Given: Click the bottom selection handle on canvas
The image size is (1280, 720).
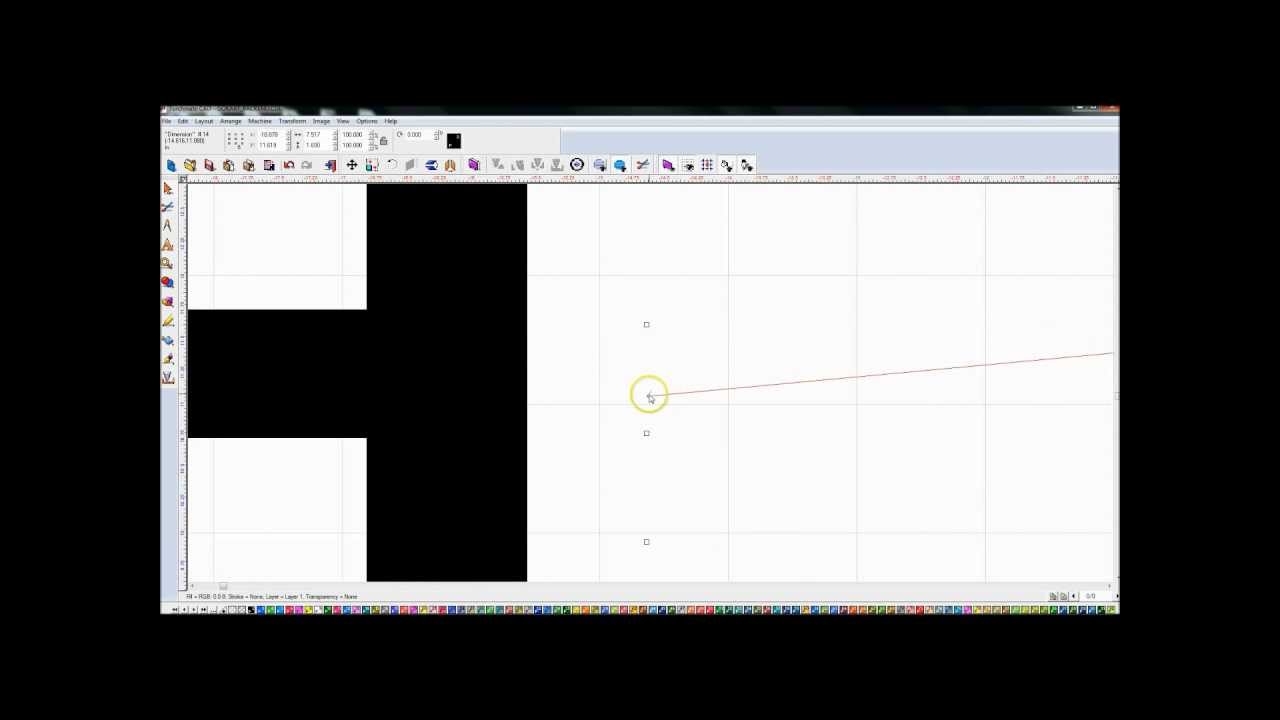Looking at the screenshot, I should pos(646,542).
